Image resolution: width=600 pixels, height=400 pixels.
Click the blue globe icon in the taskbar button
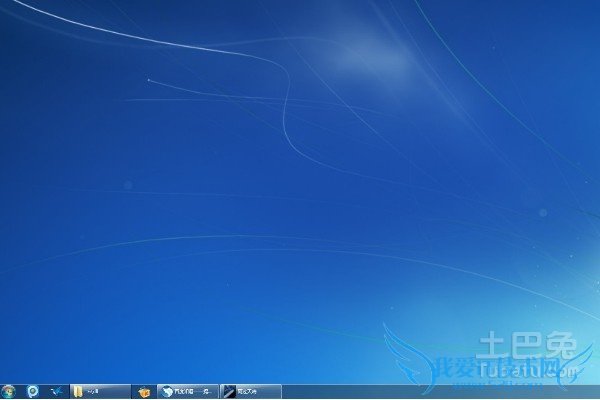tap(166, 392)
